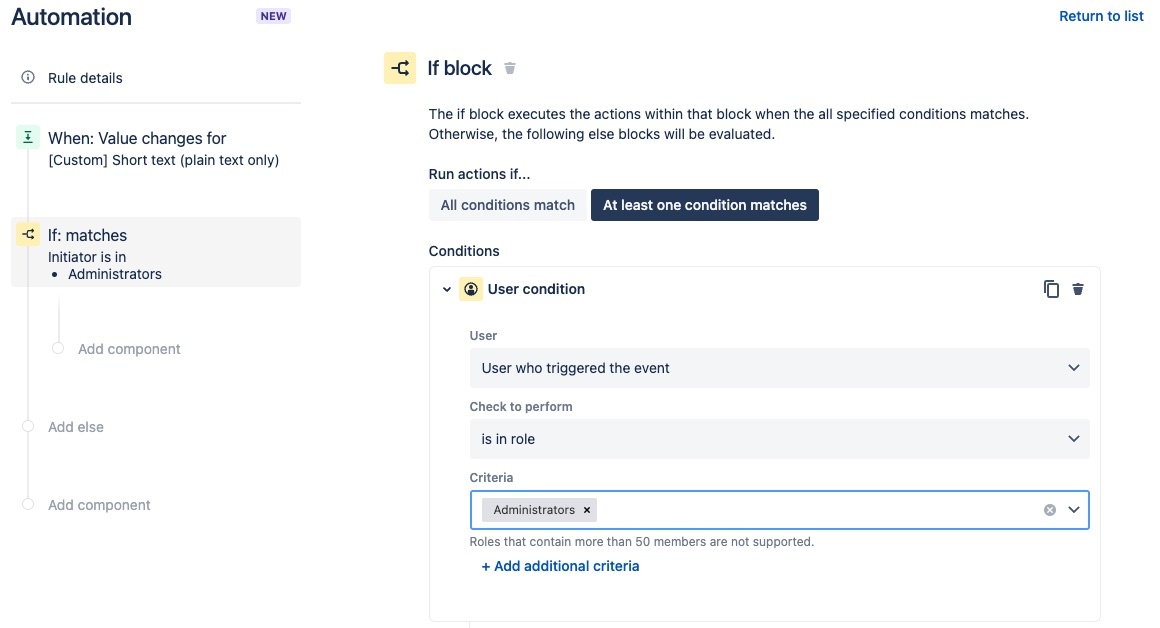The width and height of the screenshot is (1160, 628).
Task: Collapse the User condition section
Action: click(x=447, y=289)
